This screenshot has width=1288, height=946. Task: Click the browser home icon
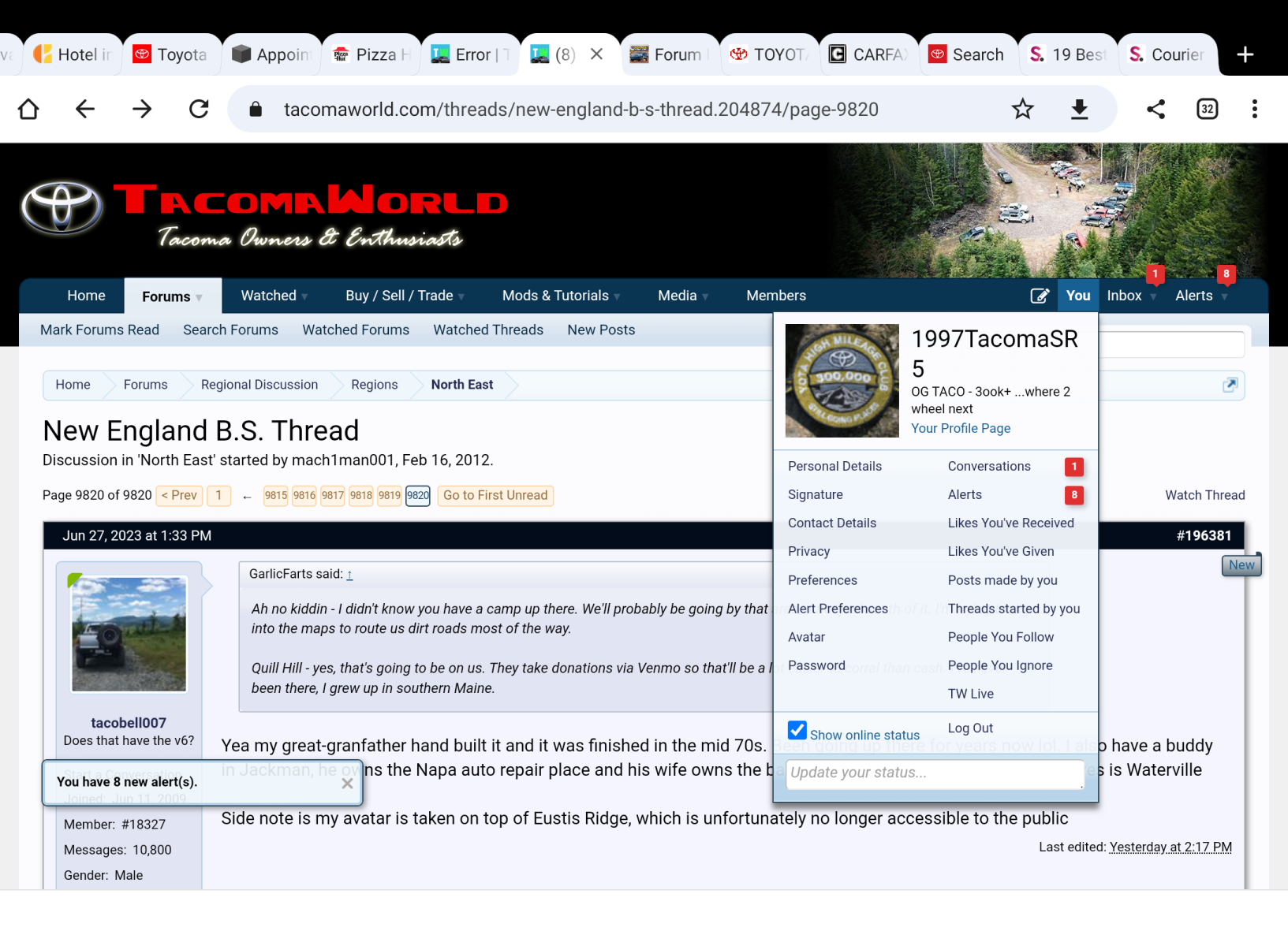28,109
